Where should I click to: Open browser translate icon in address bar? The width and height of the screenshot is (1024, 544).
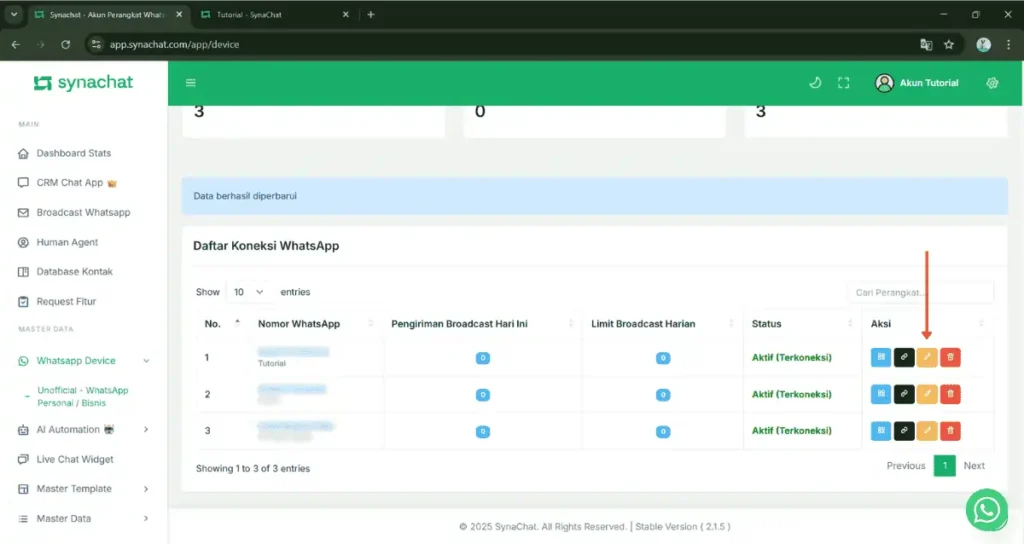coord(926,44)
